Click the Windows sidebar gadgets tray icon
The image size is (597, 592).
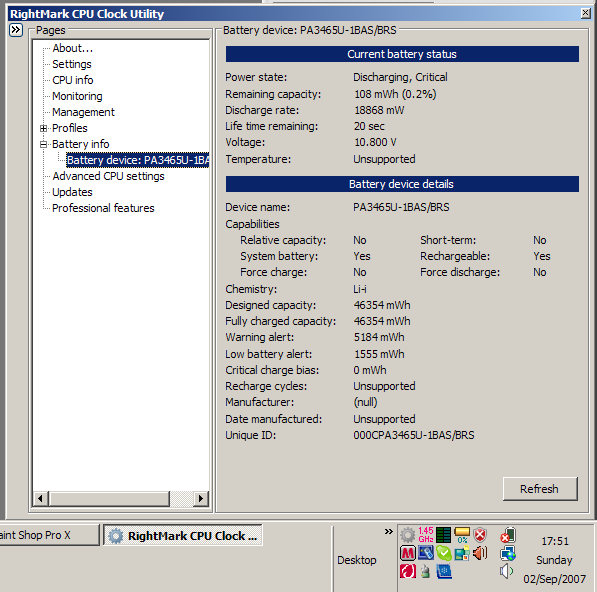462,553
